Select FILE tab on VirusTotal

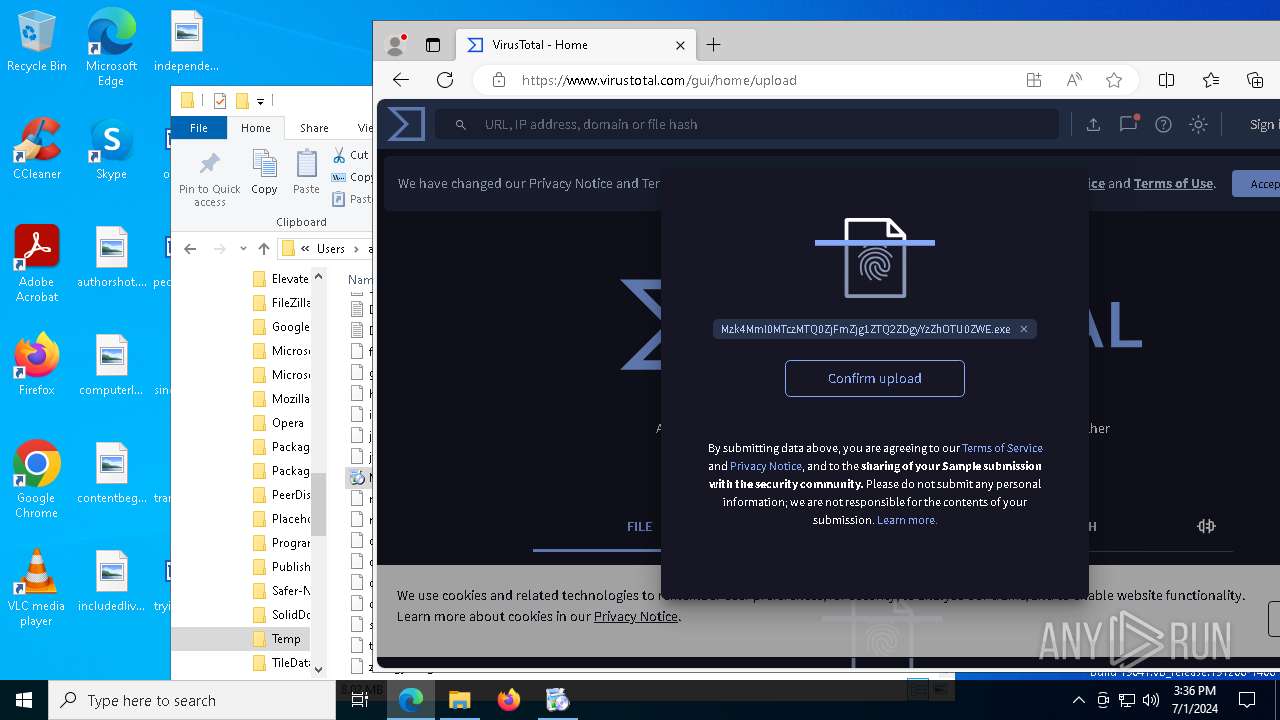click(x=639, y=526)
